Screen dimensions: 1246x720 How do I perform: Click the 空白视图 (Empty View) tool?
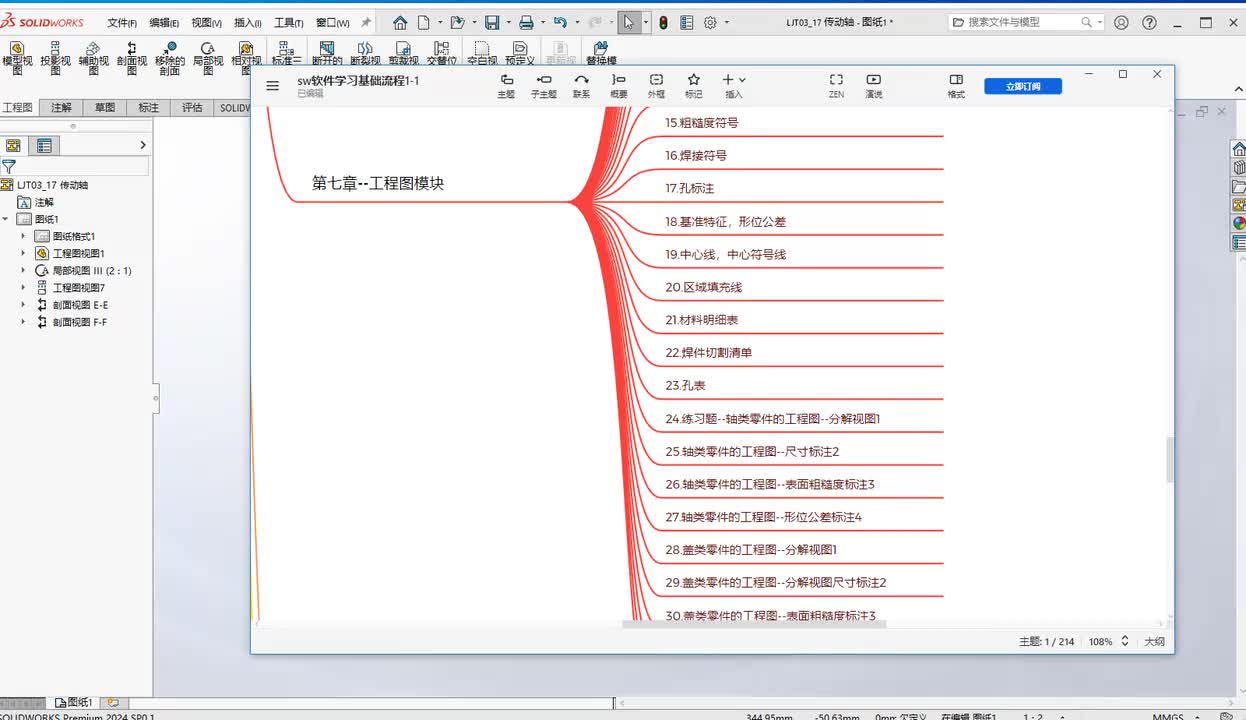click(x=481, y=54)
